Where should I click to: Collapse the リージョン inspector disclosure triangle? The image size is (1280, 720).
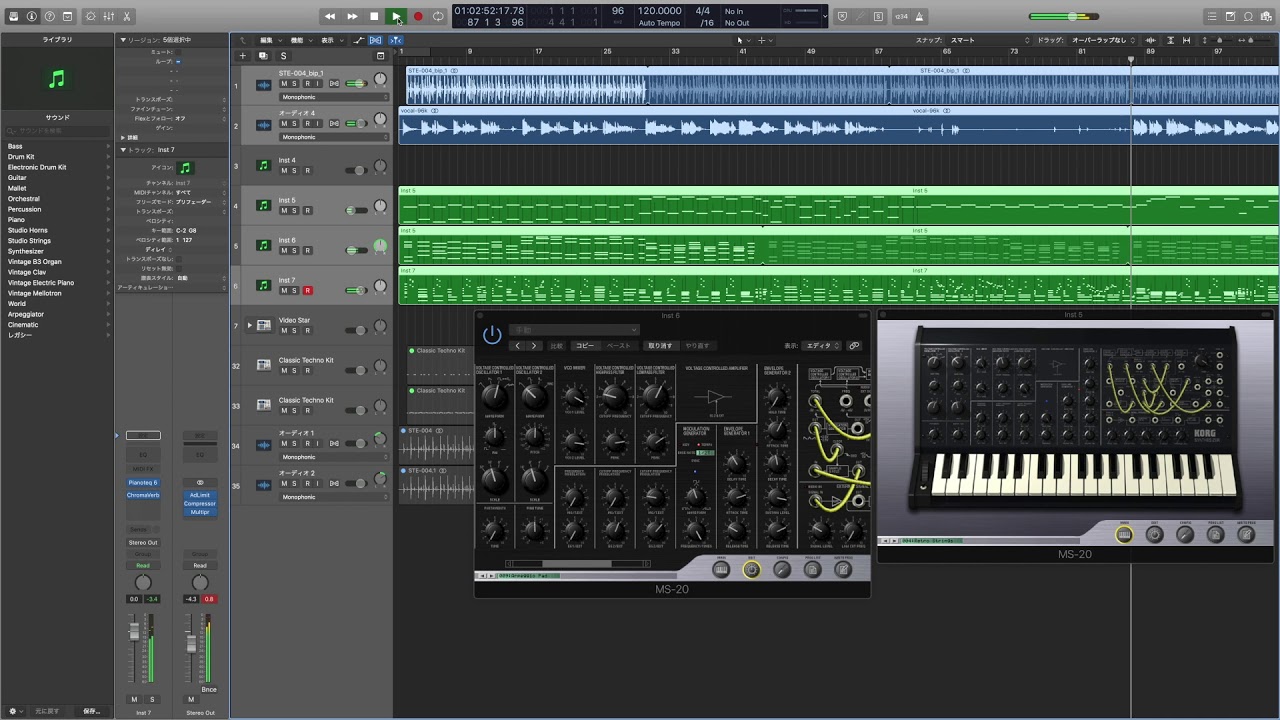coord(122,40)
